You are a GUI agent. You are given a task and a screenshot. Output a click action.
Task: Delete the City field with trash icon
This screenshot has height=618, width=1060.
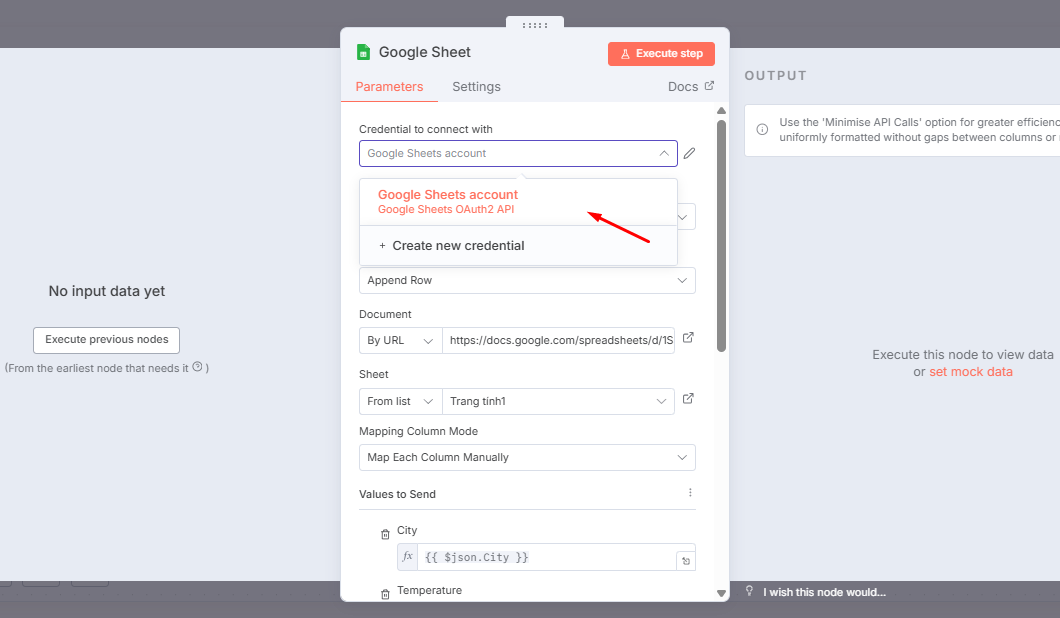[x=385, y=534]
